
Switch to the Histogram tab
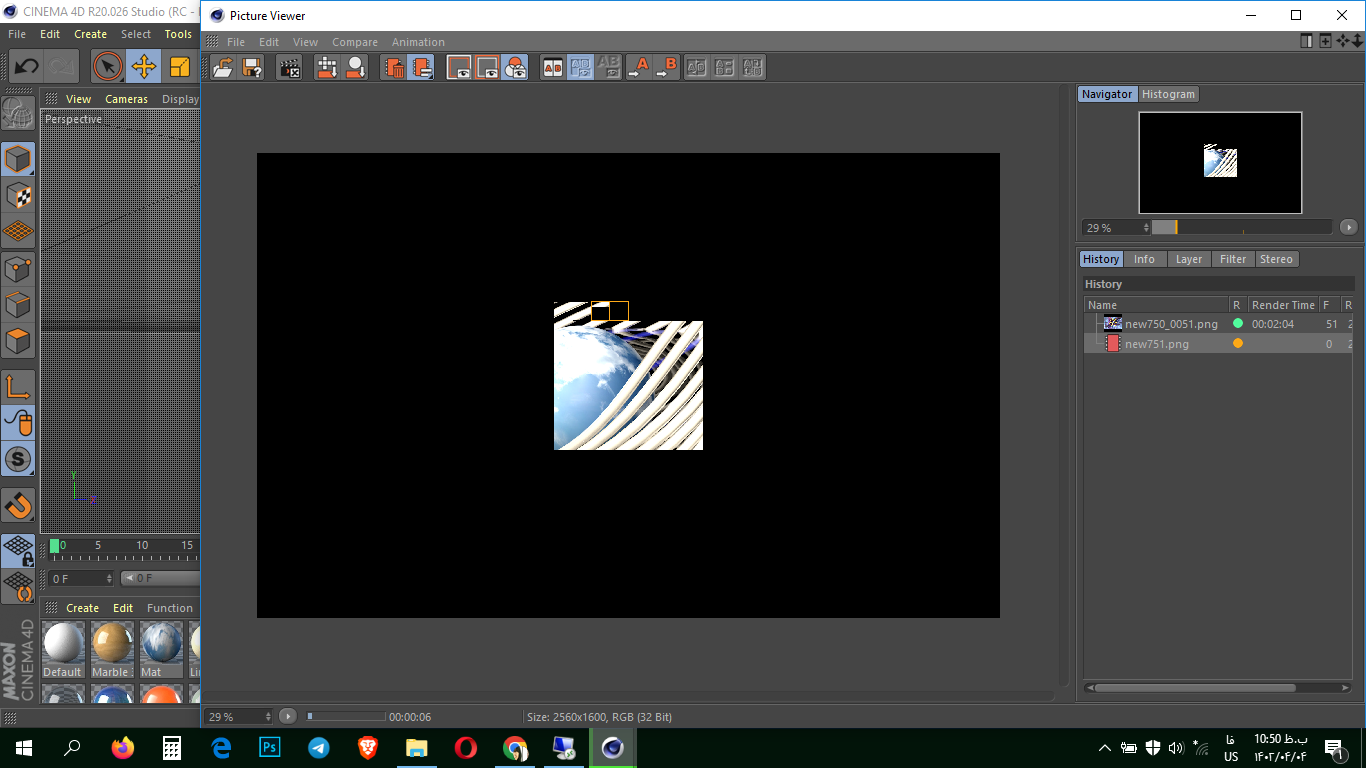click(1168, 93)
